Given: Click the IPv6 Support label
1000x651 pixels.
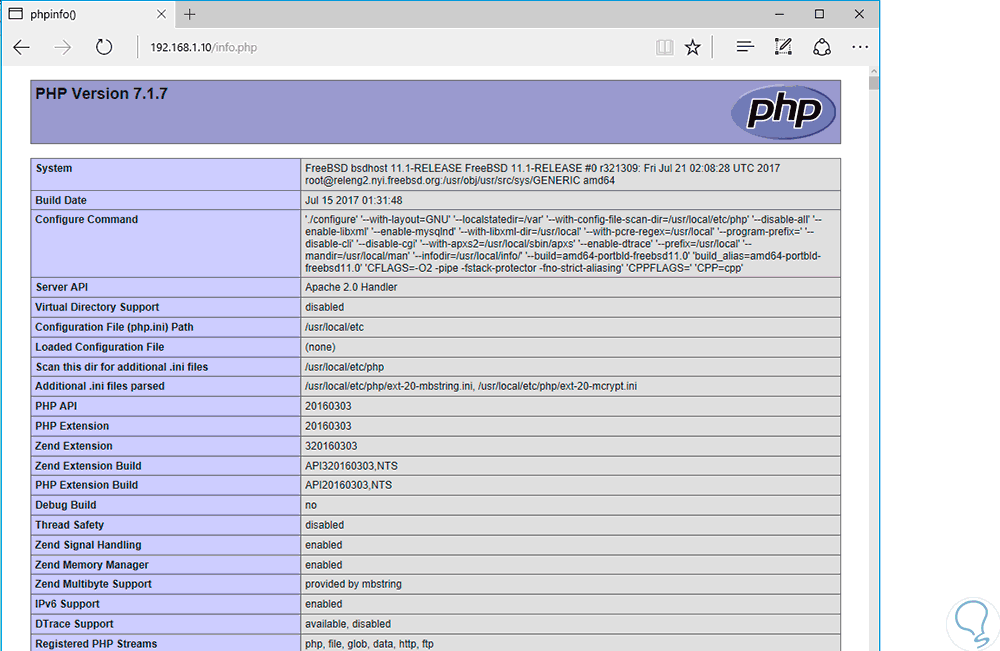Looking at the screenshot, I should coord(68,604).
